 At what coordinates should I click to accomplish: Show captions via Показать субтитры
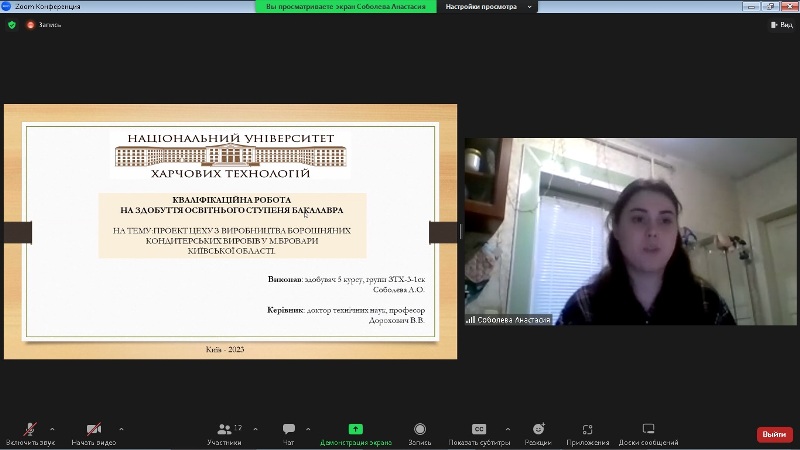tap(479, 435)
